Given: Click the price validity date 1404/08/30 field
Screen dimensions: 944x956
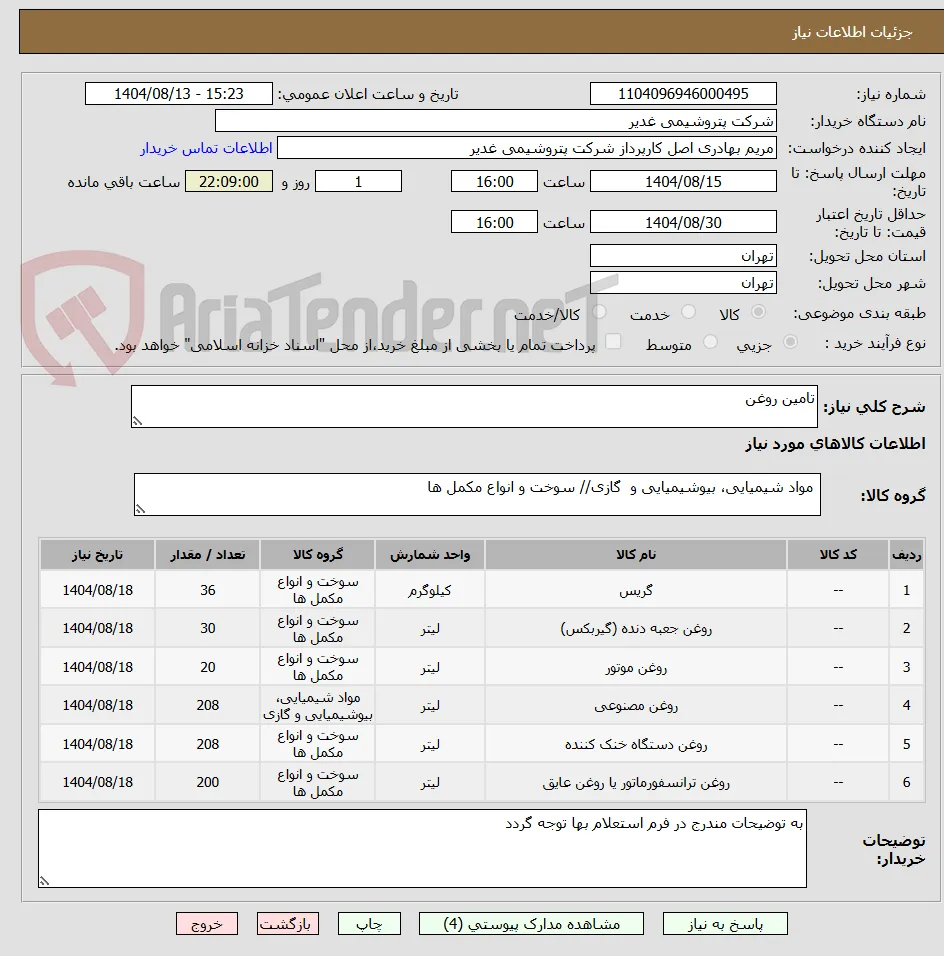Looking at the screenshot, I should pyautogui.click(x=683, y=222).
